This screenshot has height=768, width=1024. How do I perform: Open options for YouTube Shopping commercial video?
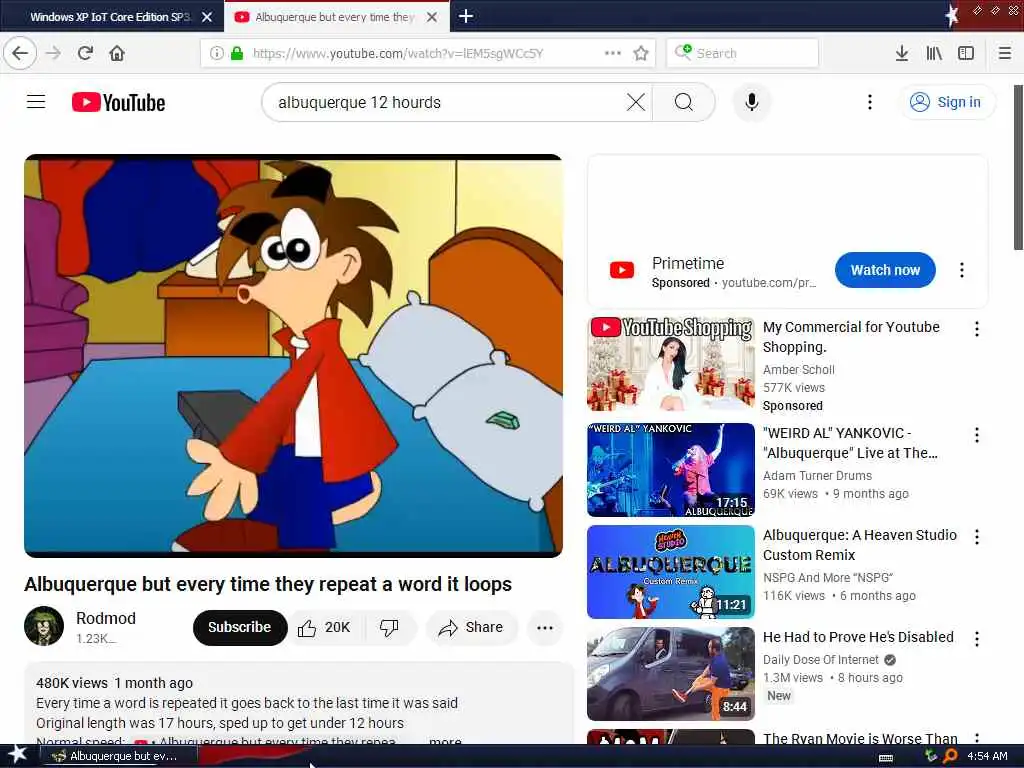(x=976, y=328)
